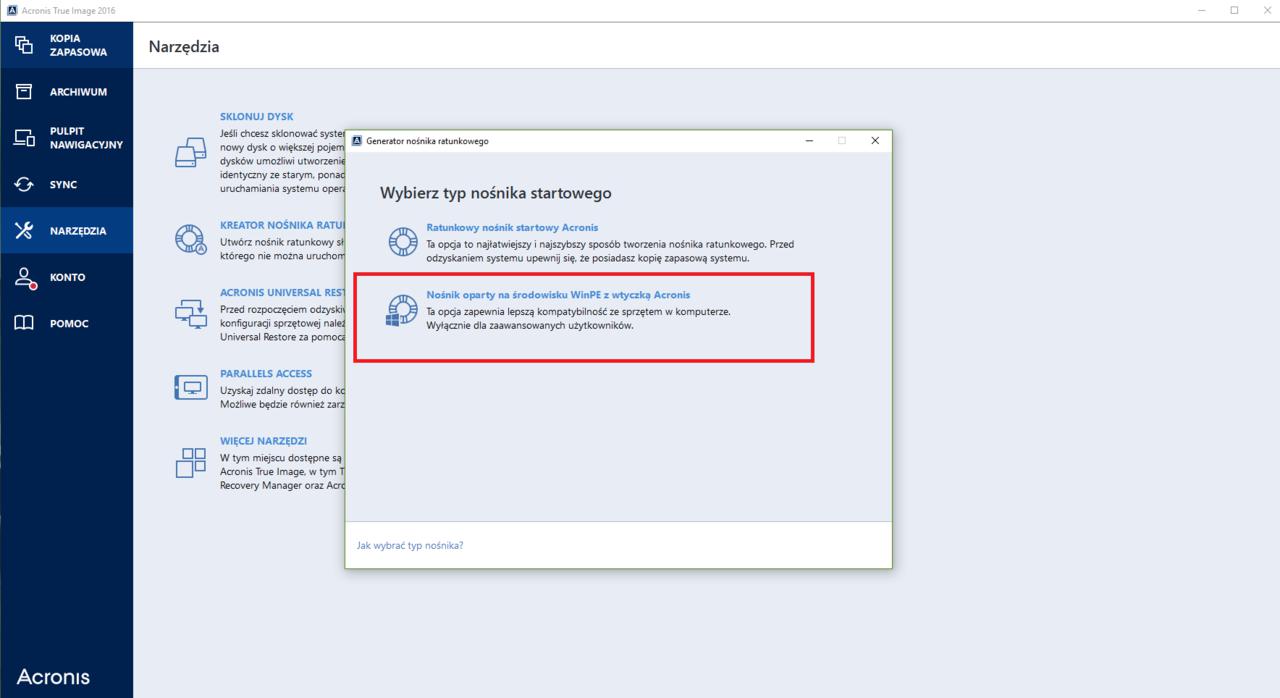This screenshot has width=1280, height=698.
Task: Select the Sync arrows icon
Action: 24,185
